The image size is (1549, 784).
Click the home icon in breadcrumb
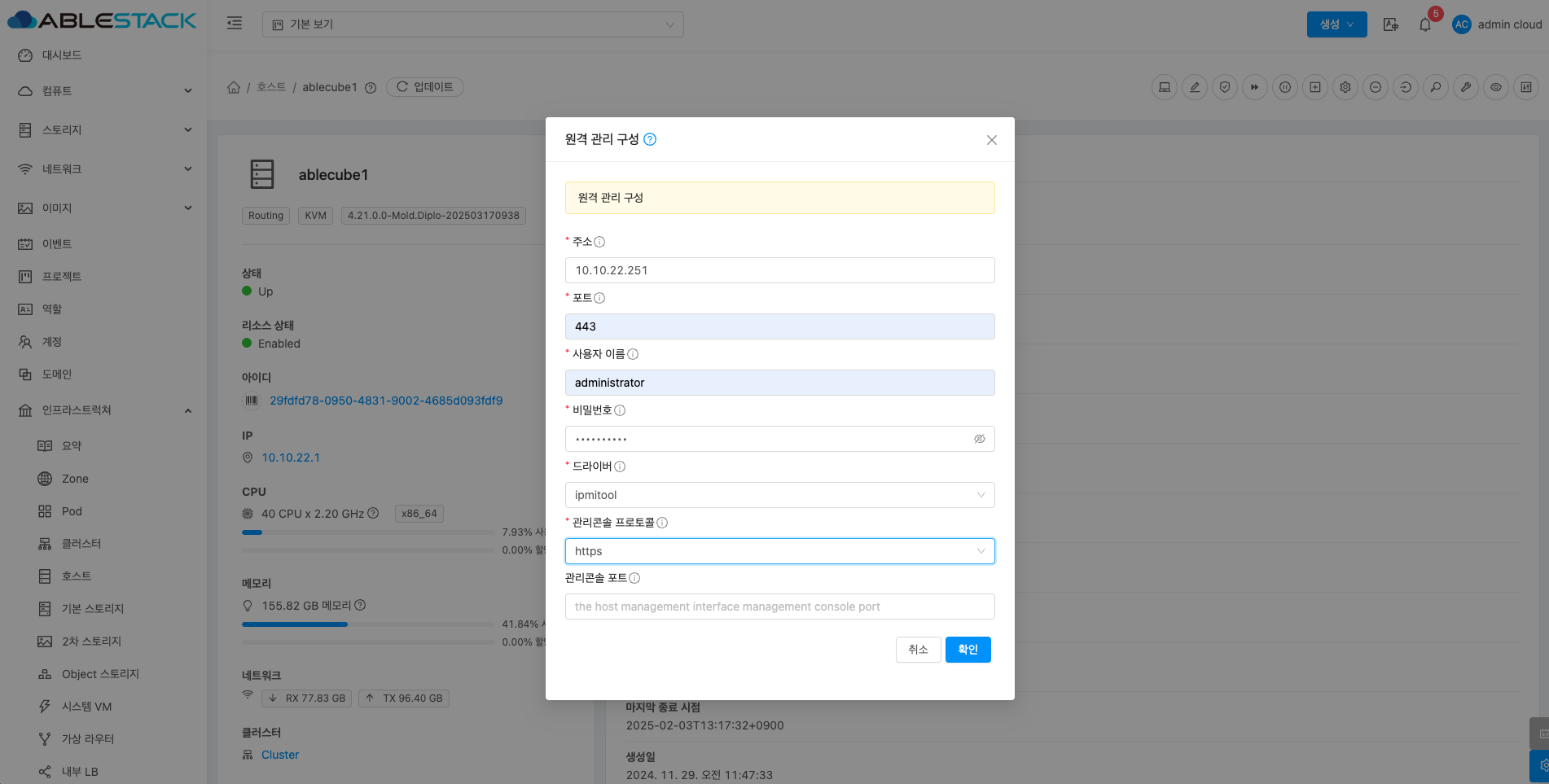click(234, 87)
